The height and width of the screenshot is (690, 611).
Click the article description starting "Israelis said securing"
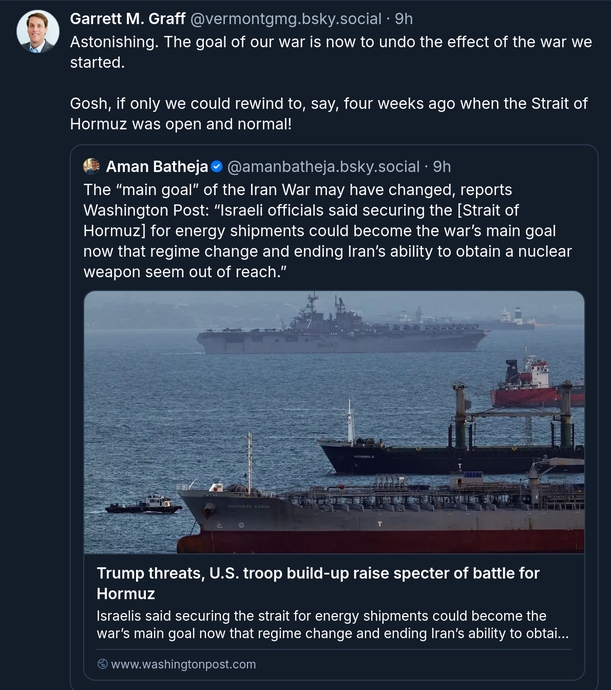(x=331, y=624)
